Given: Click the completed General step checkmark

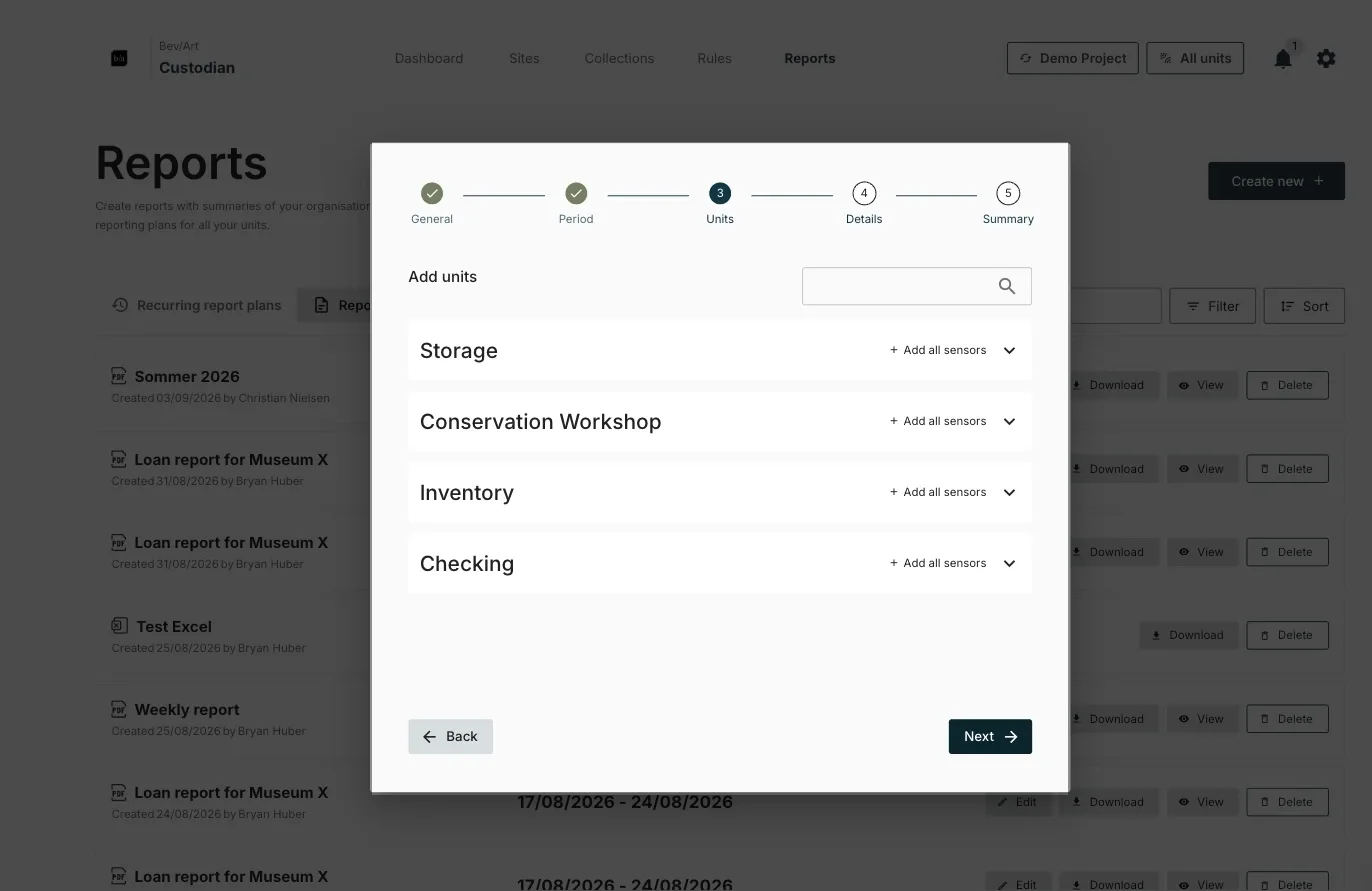Looking at the screenshot, I should (432, 193).
